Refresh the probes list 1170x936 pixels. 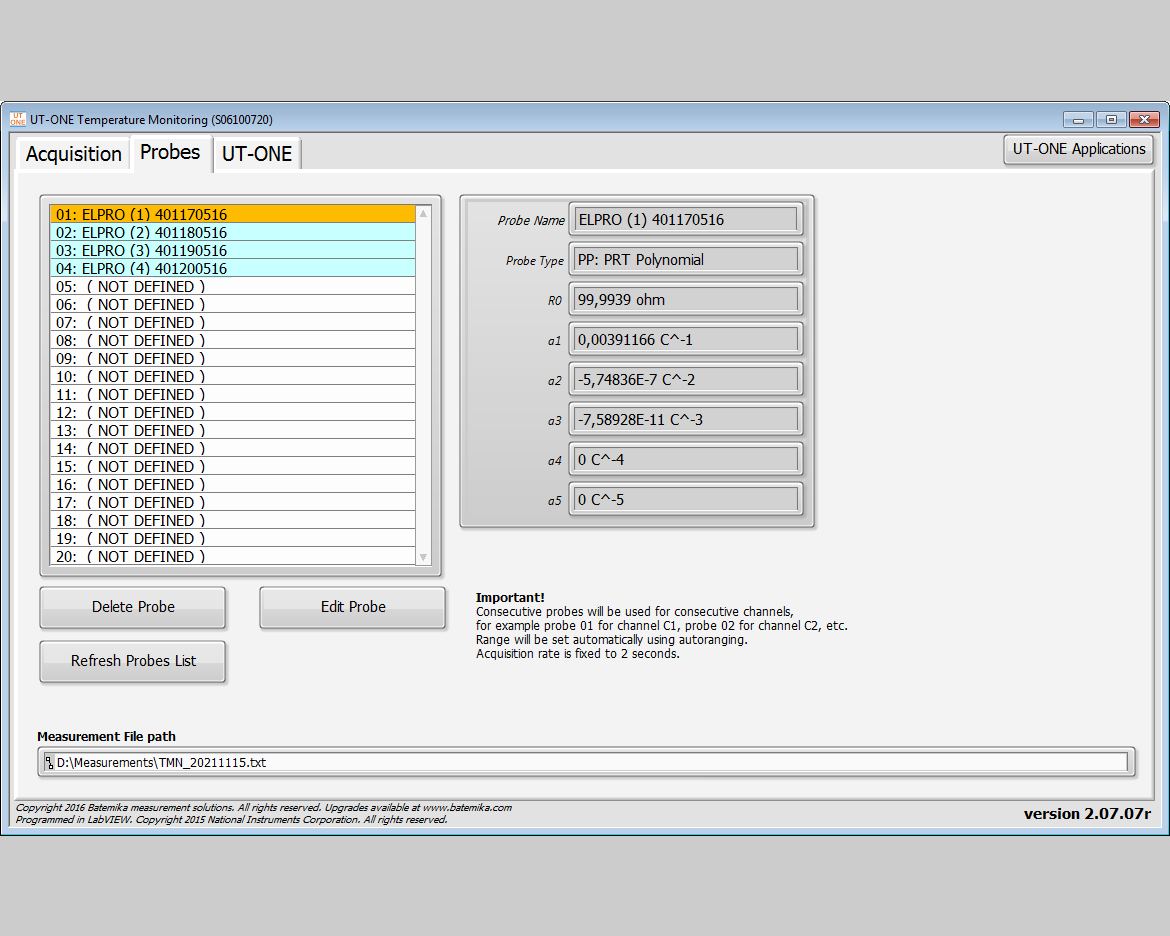click(132, 661)
